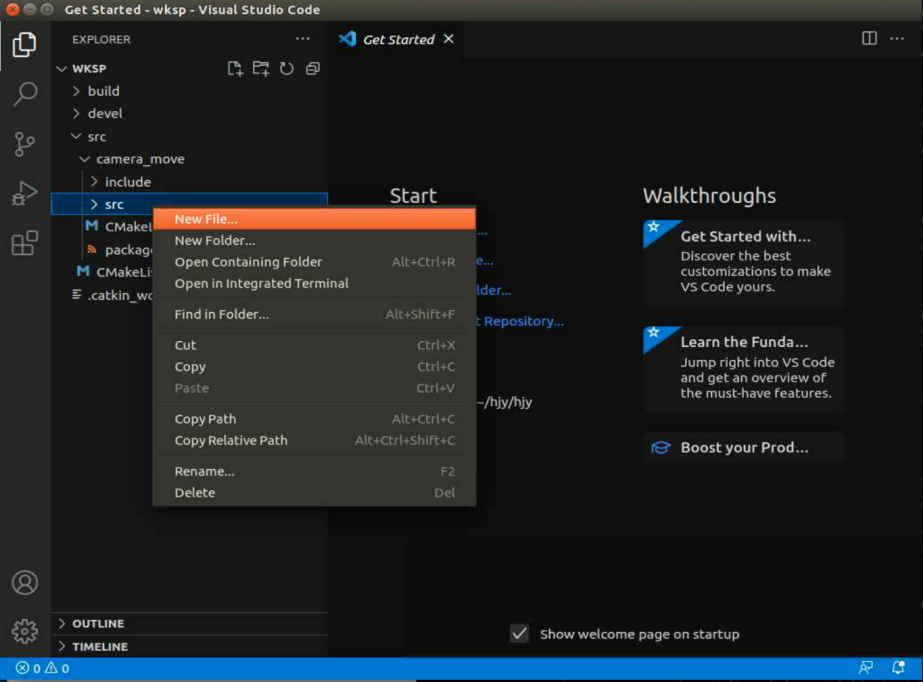Collapse all folders in Explorer icon
This screenshot has width=923, height=682.
click(x=313, y=69)
